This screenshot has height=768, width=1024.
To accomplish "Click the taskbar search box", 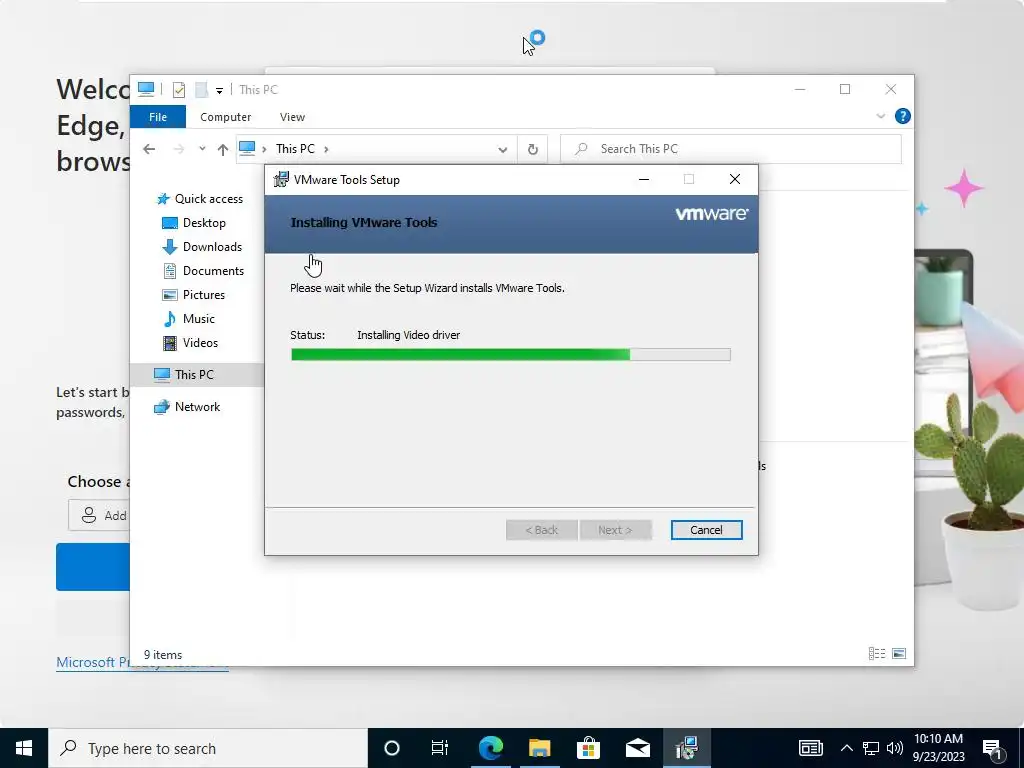I will (x=208, y=748).
